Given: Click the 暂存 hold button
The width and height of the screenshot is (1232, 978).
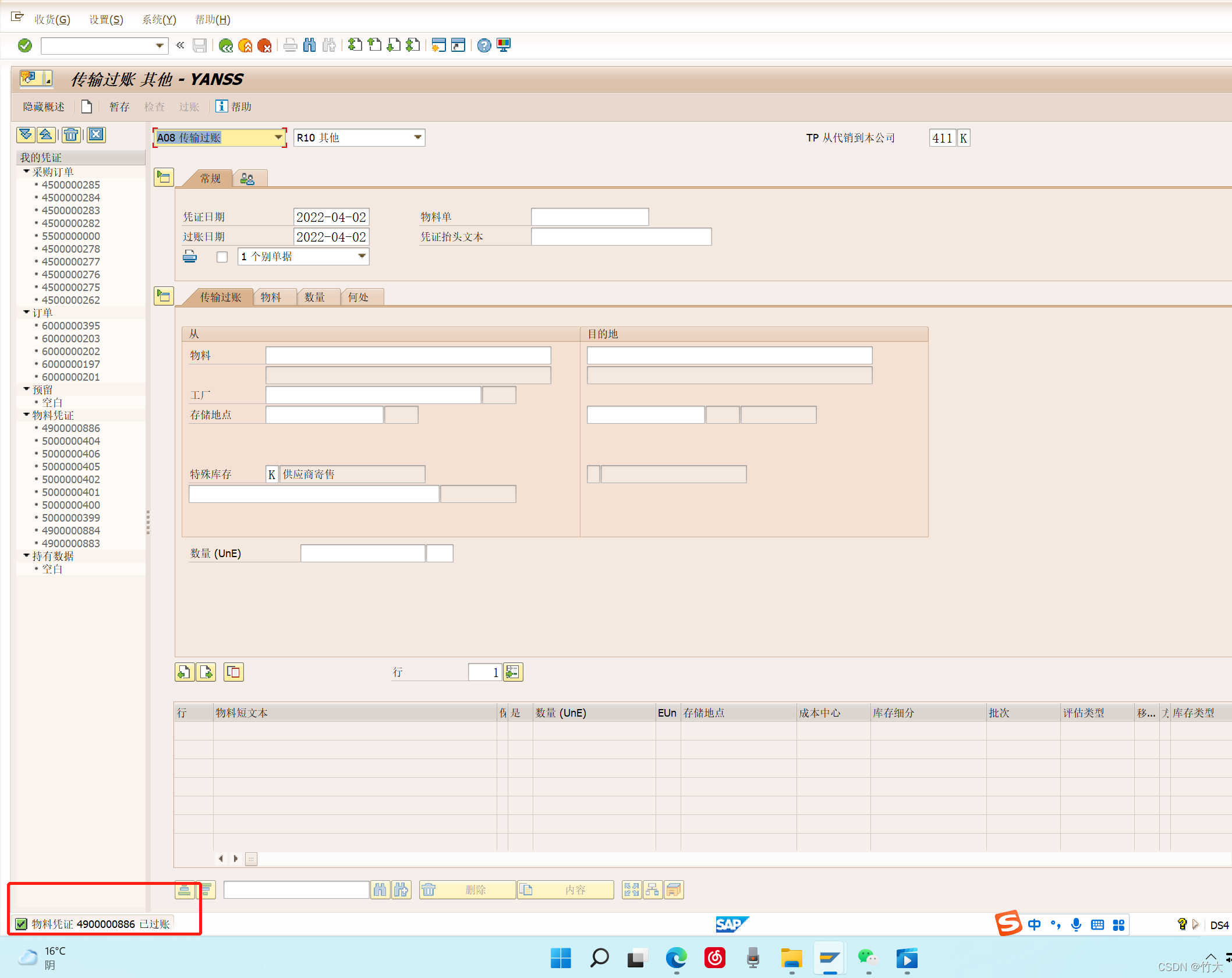Looking at the screenshot, I should click(x=119, y=107).
